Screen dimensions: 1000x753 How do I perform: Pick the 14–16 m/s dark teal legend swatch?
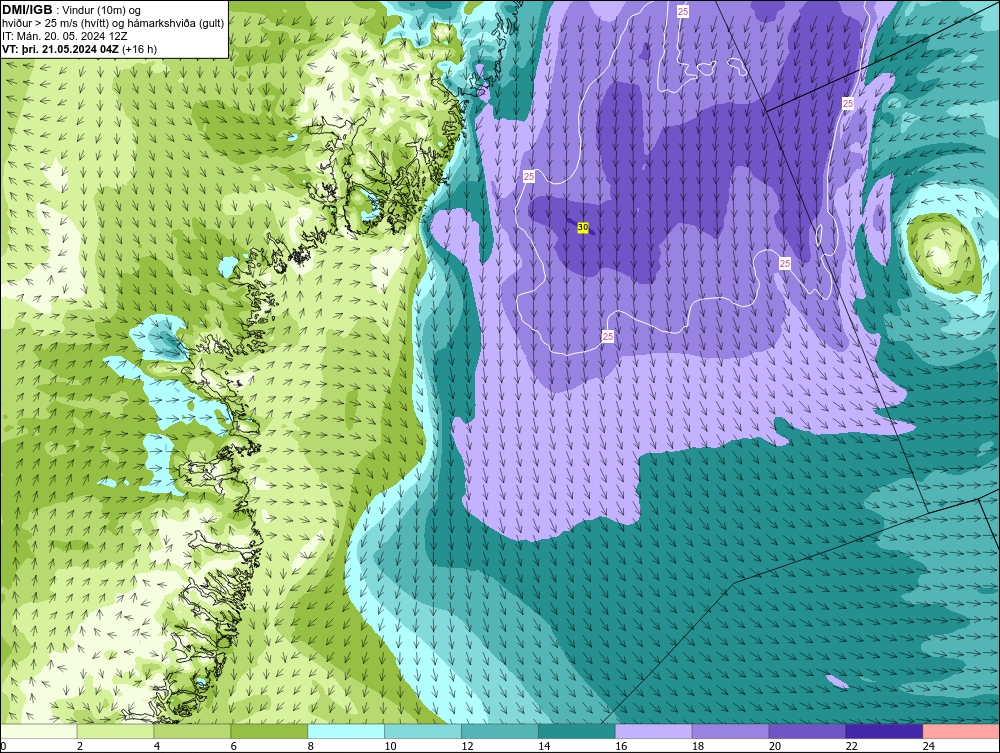577,731
